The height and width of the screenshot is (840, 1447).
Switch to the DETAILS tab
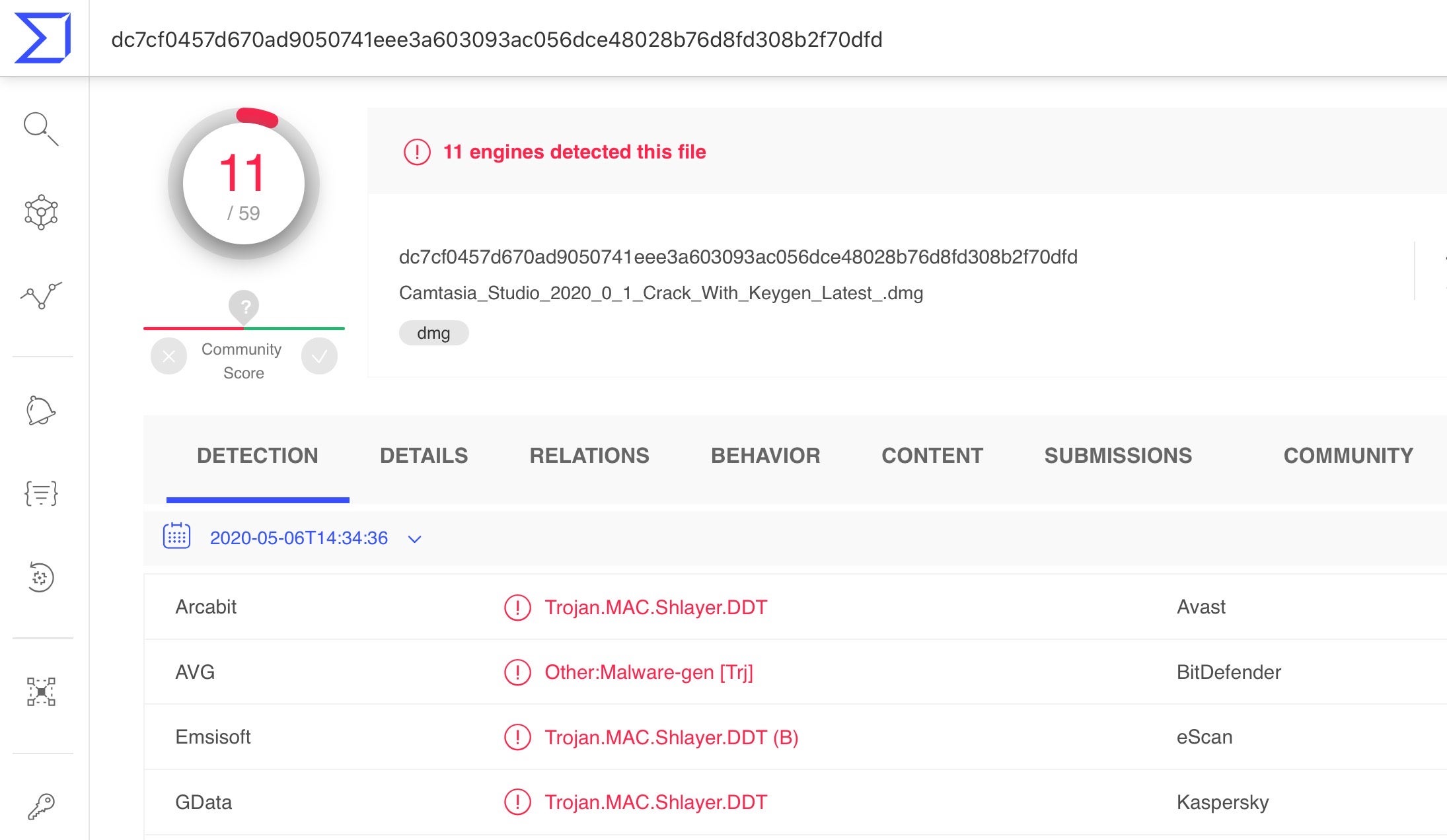424,456
